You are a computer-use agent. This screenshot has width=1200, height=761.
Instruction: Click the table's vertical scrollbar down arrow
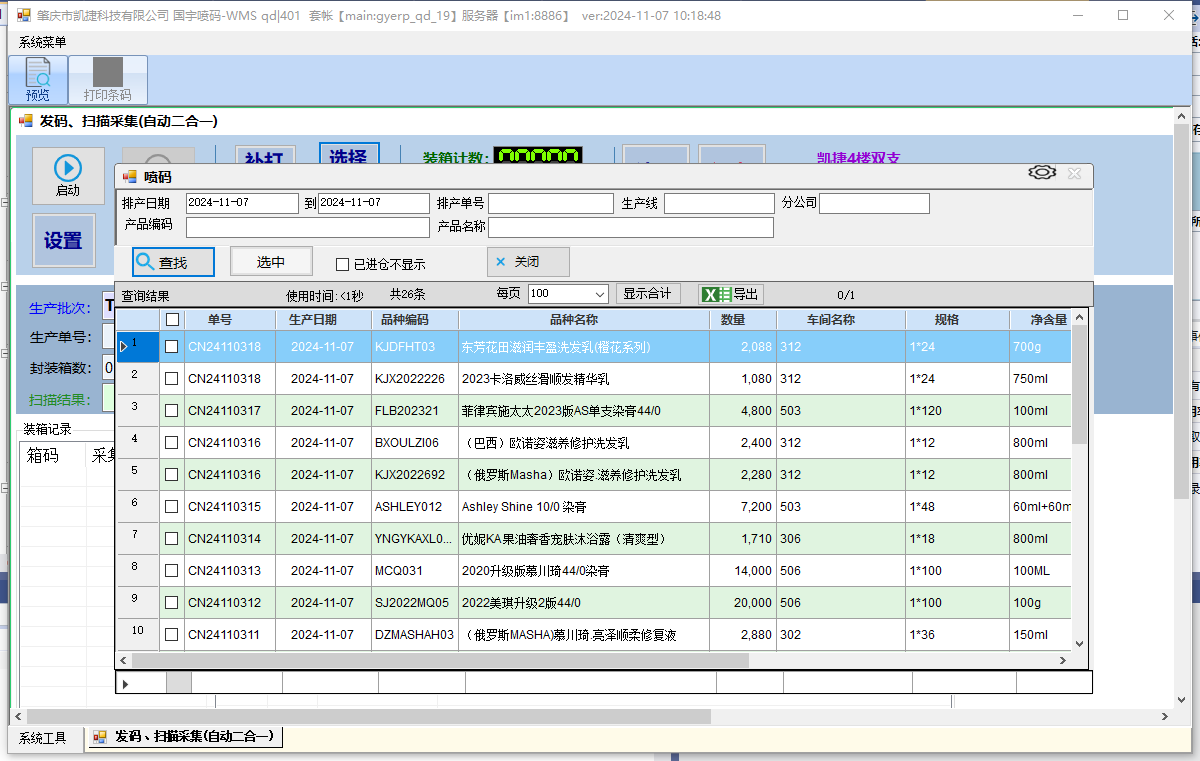[x=1079, y=644]
